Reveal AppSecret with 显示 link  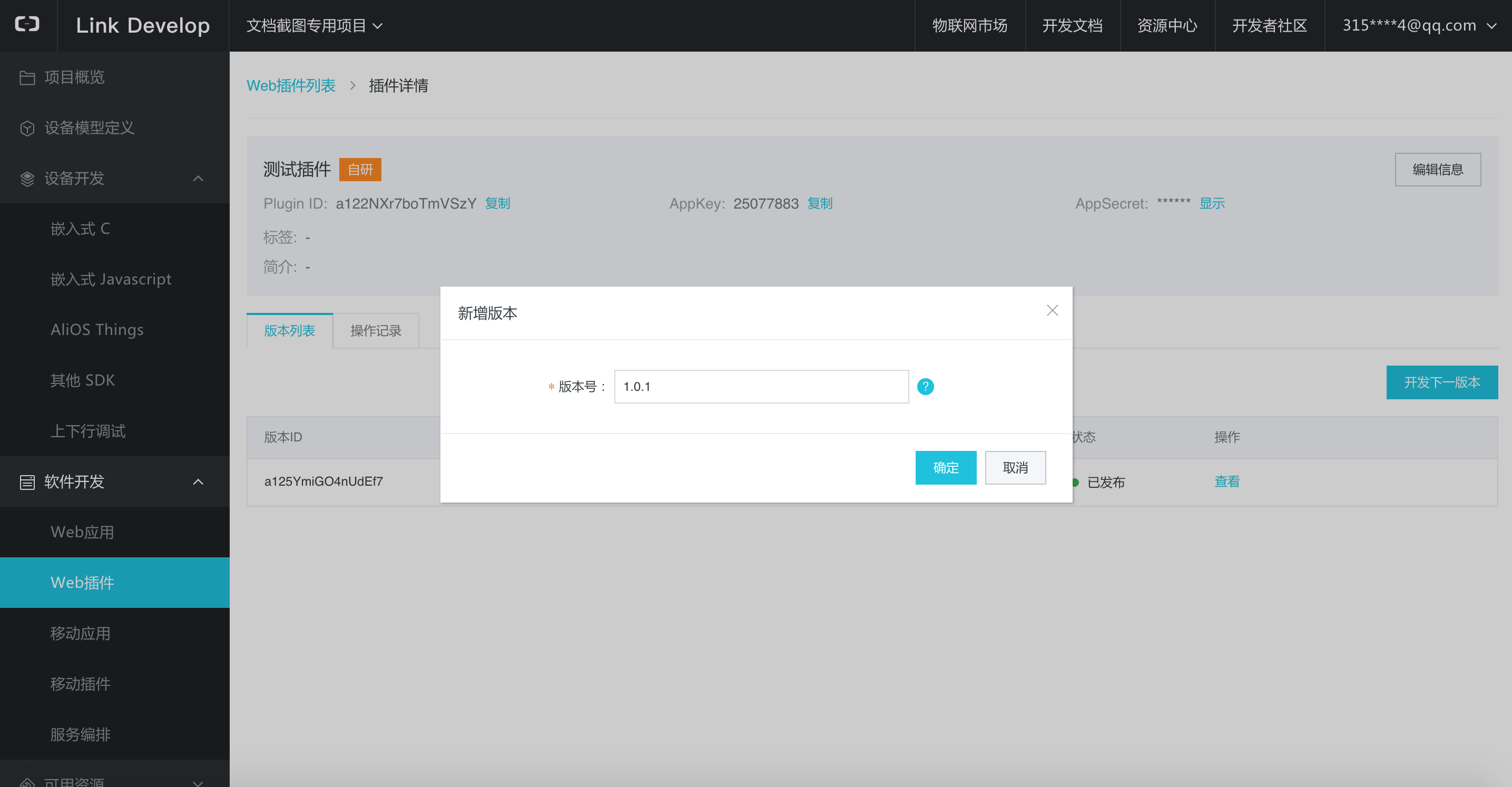coord(1212,204)
